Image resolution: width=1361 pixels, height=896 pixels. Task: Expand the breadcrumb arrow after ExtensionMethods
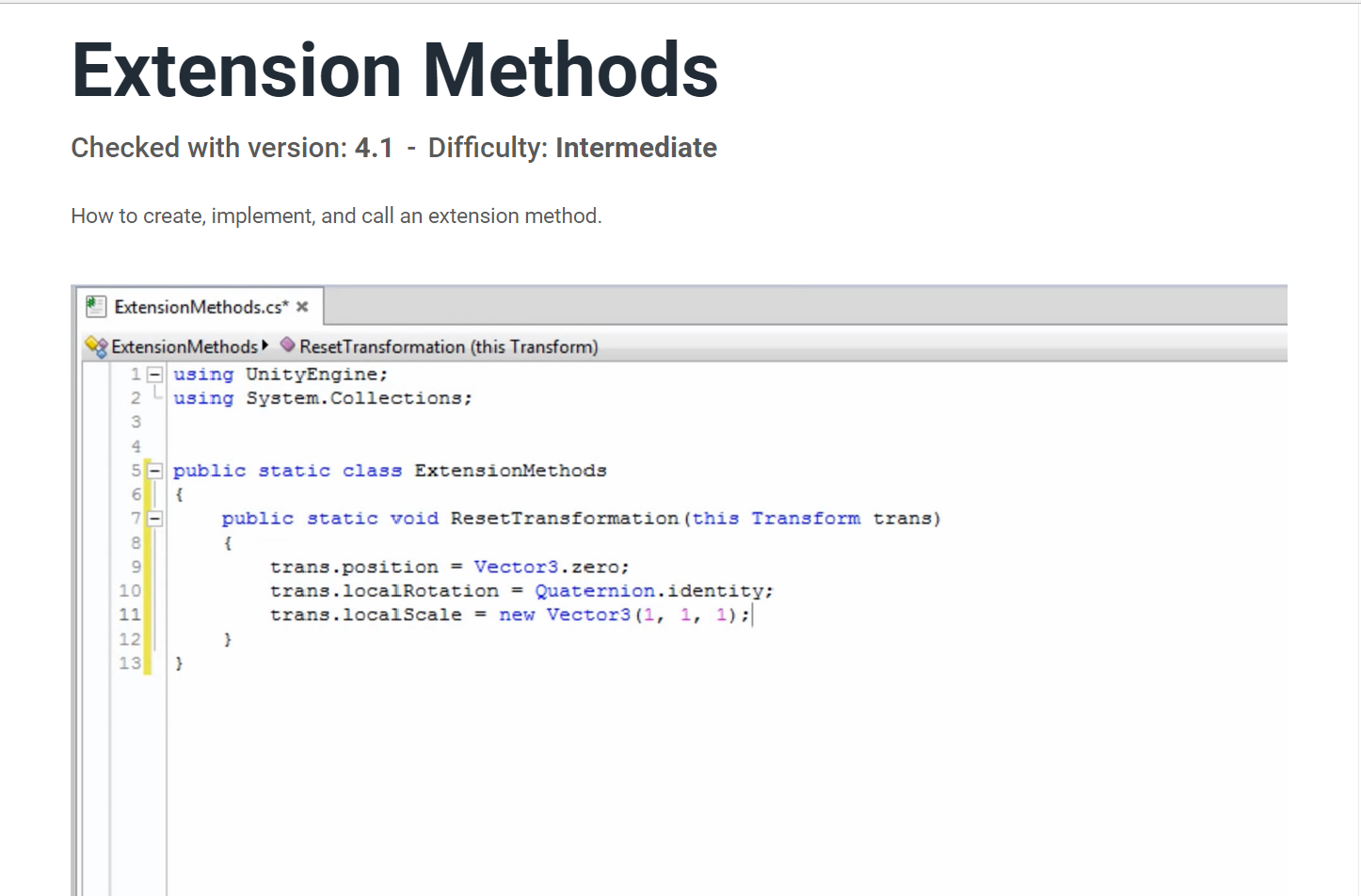[265, 345]
